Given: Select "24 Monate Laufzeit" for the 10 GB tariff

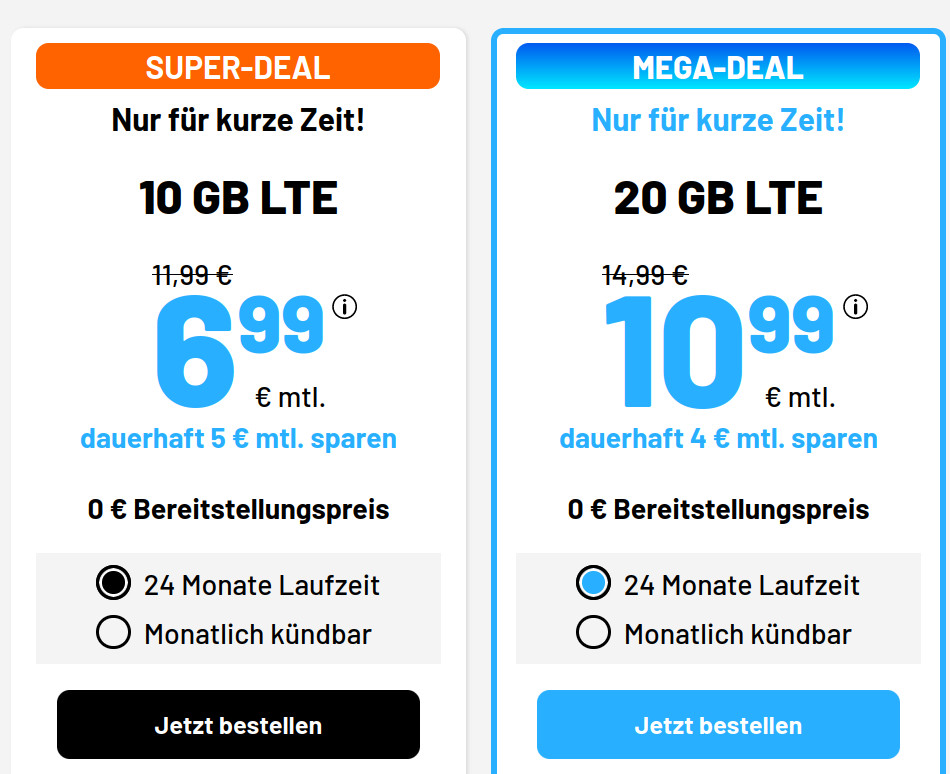Looking at the screenshot, I should point(113,583).
